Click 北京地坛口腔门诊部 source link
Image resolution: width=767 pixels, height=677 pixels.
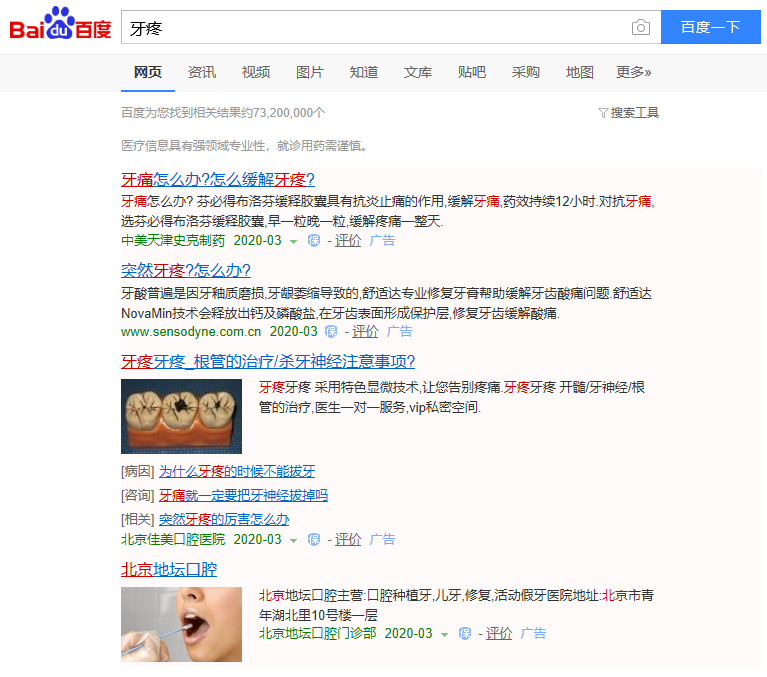coord(317,633)
